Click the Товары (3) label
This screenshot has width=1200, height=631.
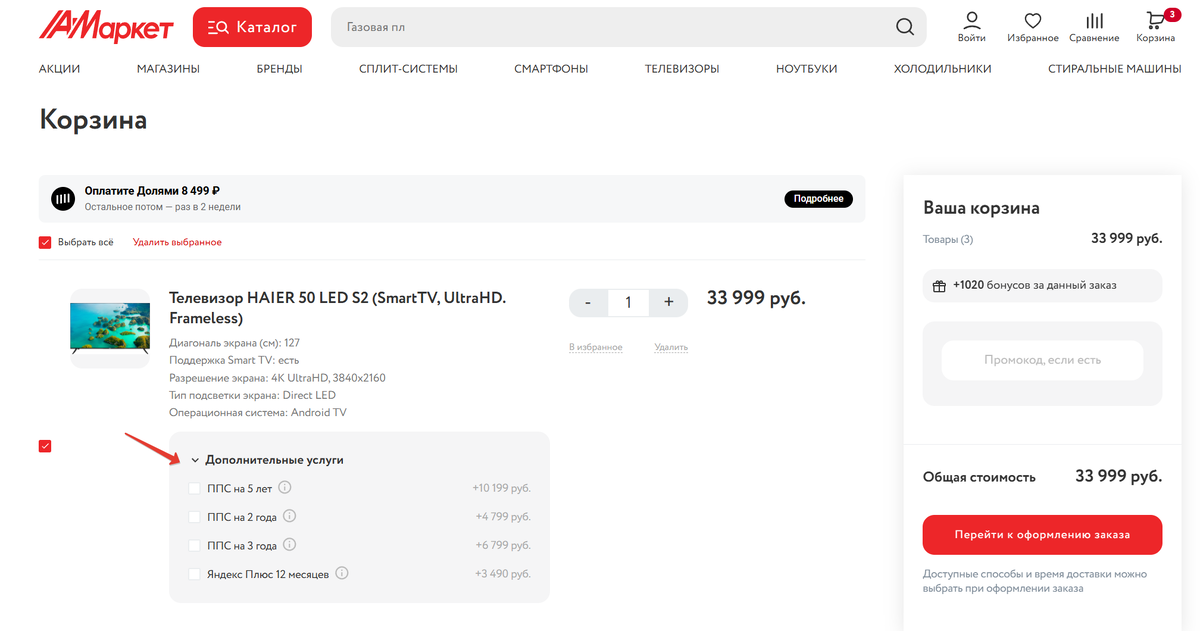tap(948, 240)
